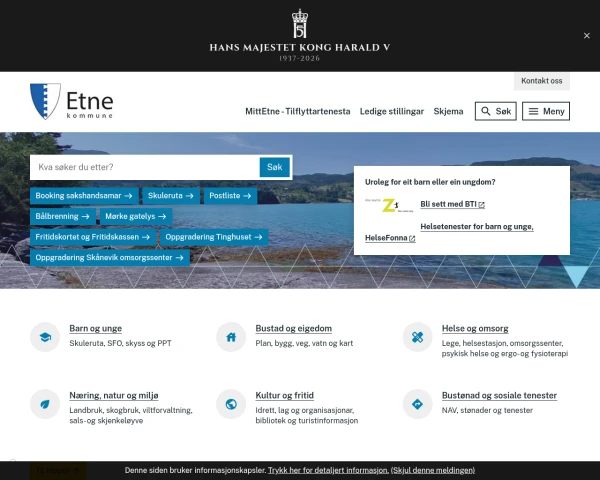Go to Ledige stillingar
Screen dimensions: 600x480
[392, 111]
